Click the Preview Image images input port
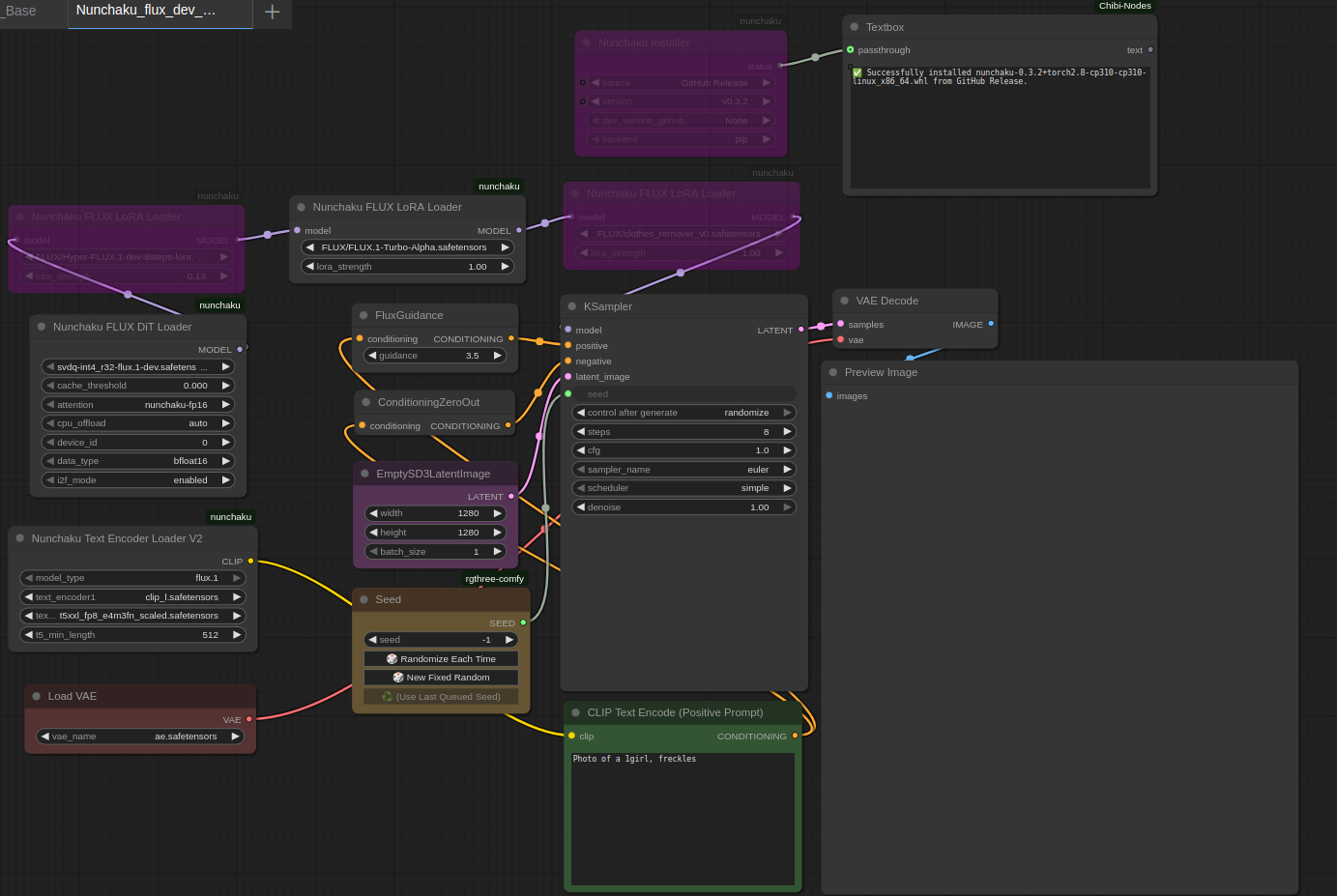 [x=828, y=395]
